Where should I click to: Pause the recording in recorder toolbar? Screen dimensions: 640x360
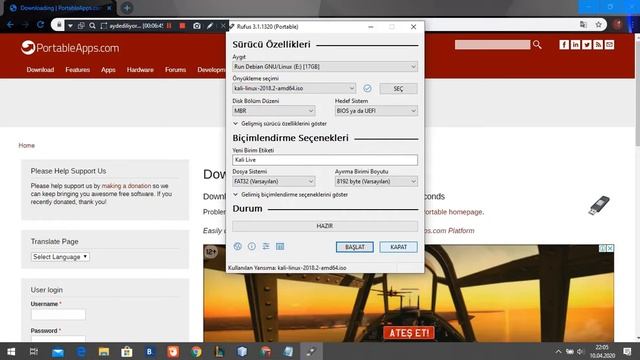click(x=169, y=26)
